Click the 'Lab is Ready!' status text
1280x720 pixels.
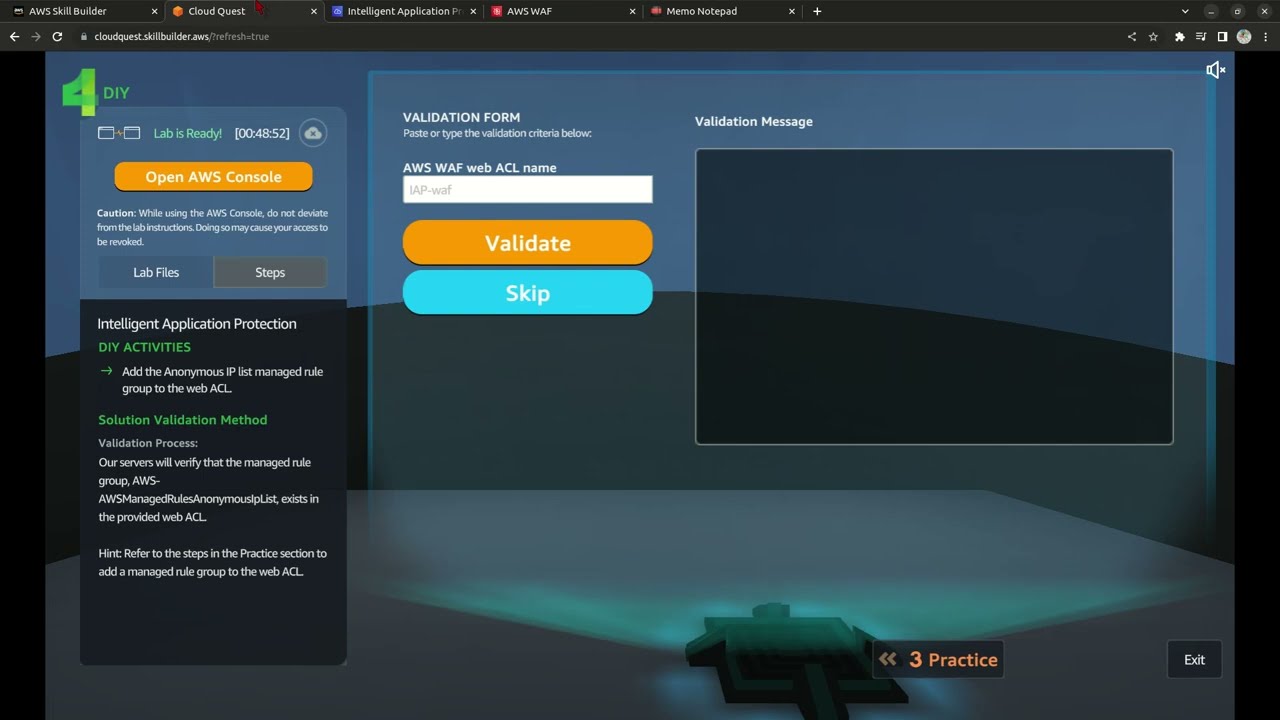pos(188,133)
